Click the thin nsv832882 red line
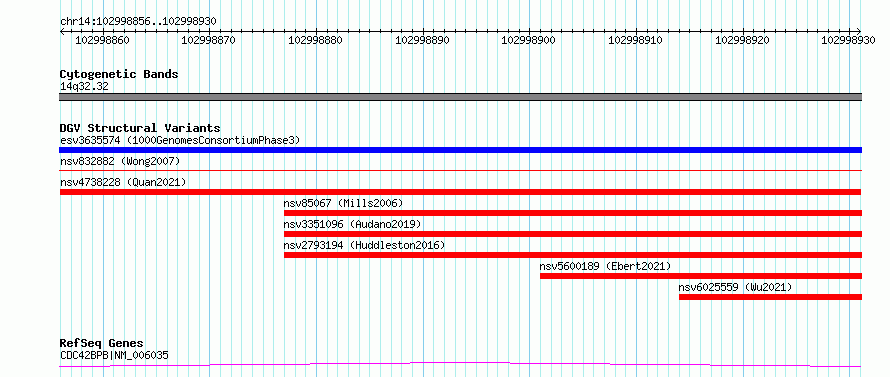The width and height of the screenshot is (890, 377). point(460,170)
